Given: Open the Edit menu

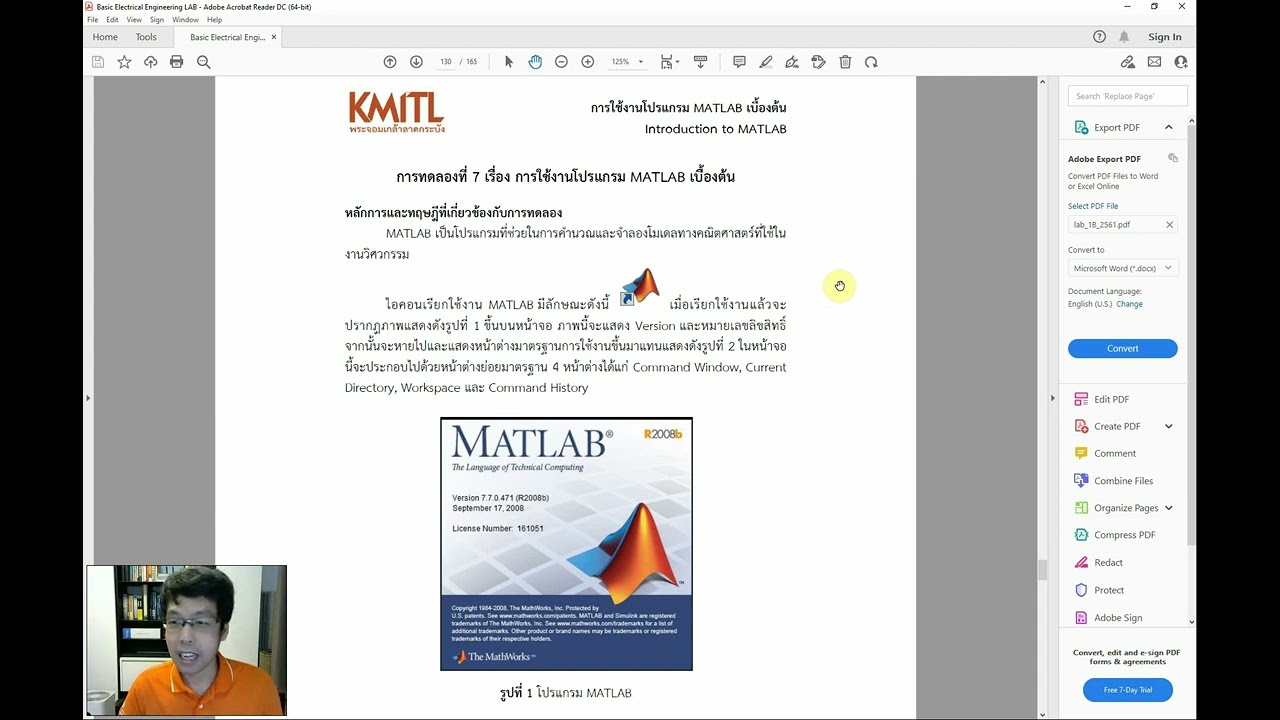Looking at the screenshot, I should 112,20.
